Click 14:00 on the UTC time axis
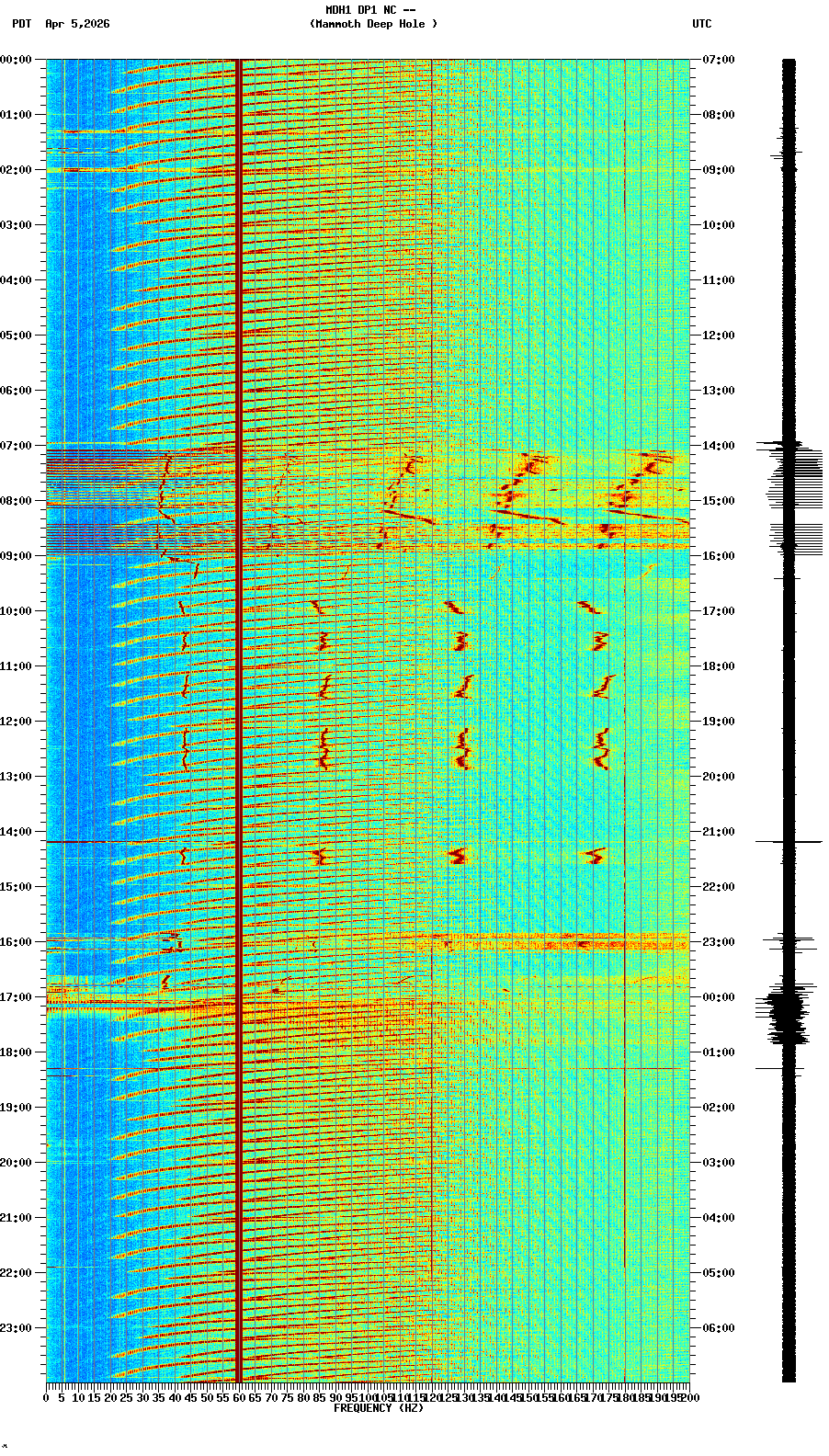 tap(719, 446)
